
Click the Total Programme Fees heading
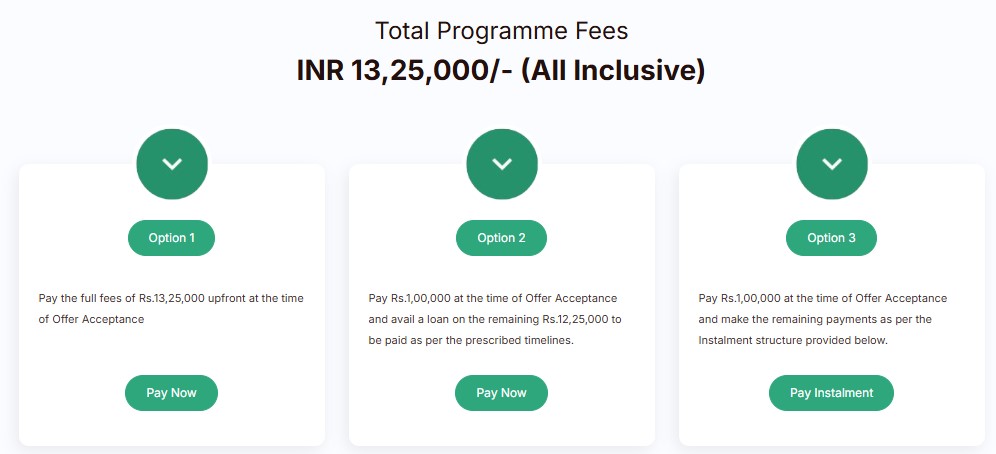[x=500, y=30]
